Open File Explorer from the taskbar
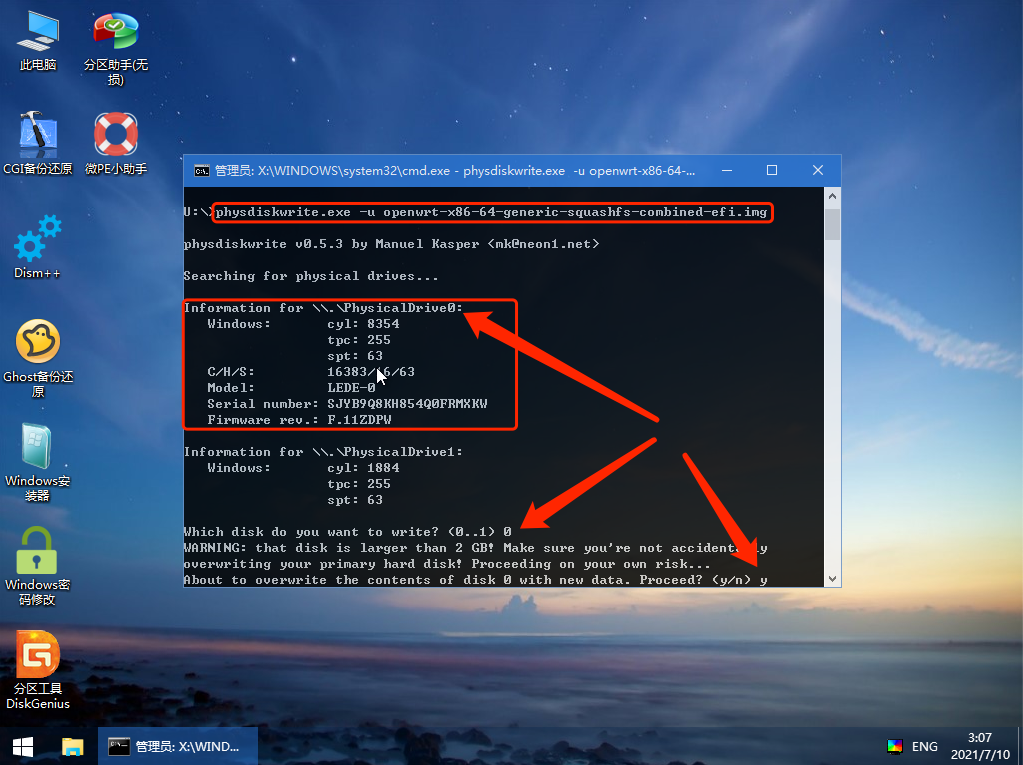The width and height of the screenshot is (1023, 765). (x=72, y=747)
